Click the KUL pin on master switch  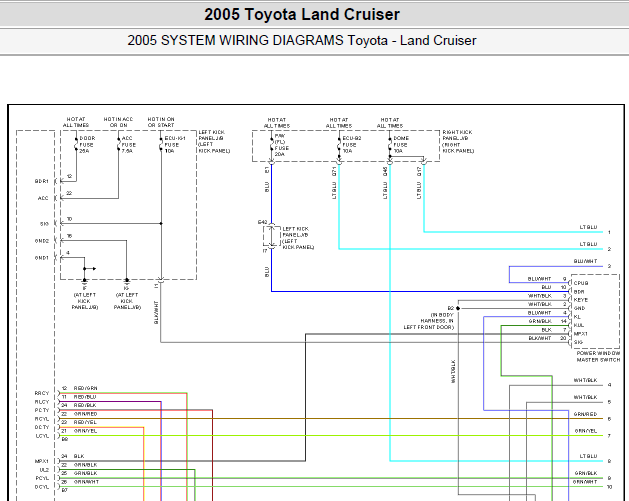tap(579, 325)
